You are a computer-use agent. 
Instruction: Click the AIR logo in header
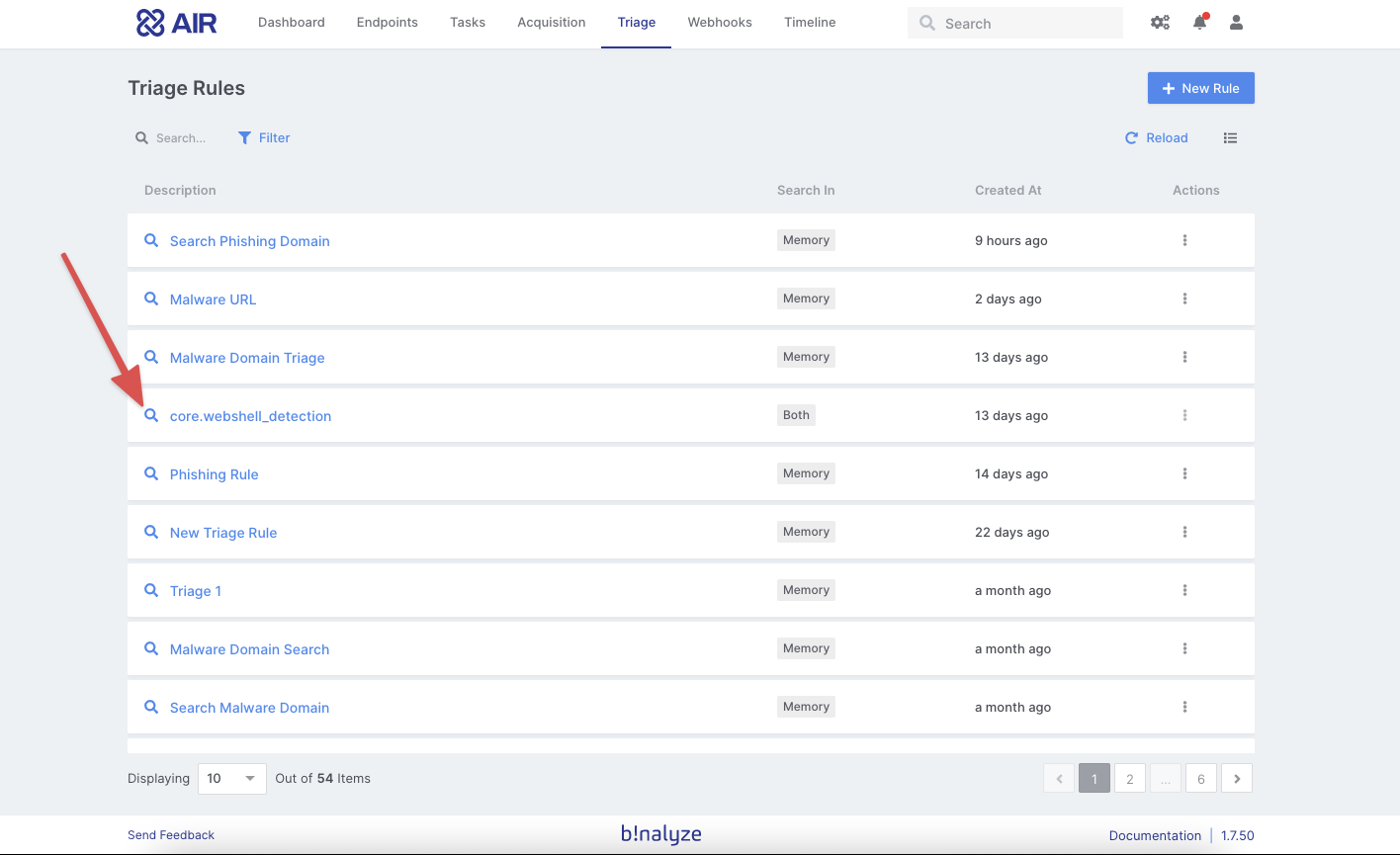[x=177, y=23]
